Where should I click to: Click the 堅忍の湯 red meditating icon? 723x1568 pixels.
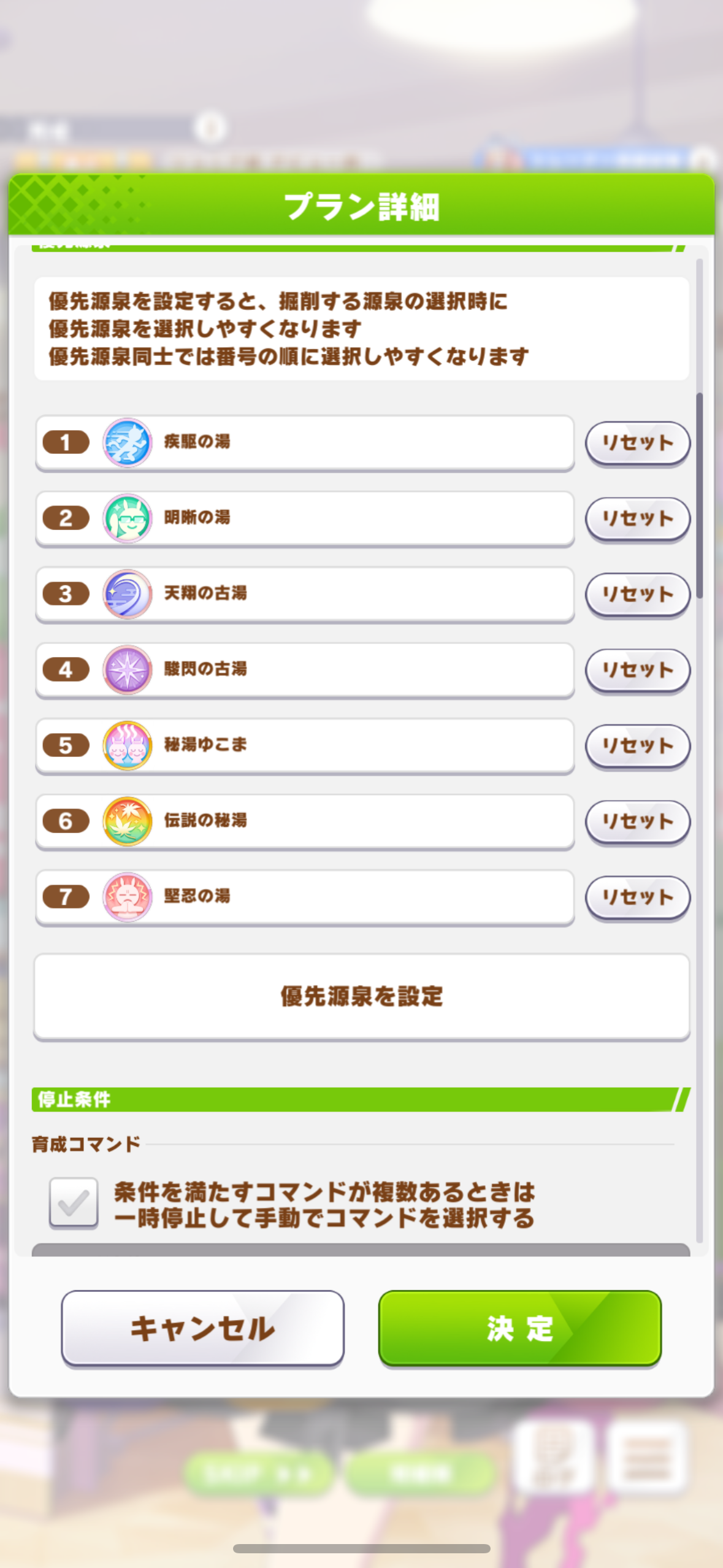click(127, 897)
